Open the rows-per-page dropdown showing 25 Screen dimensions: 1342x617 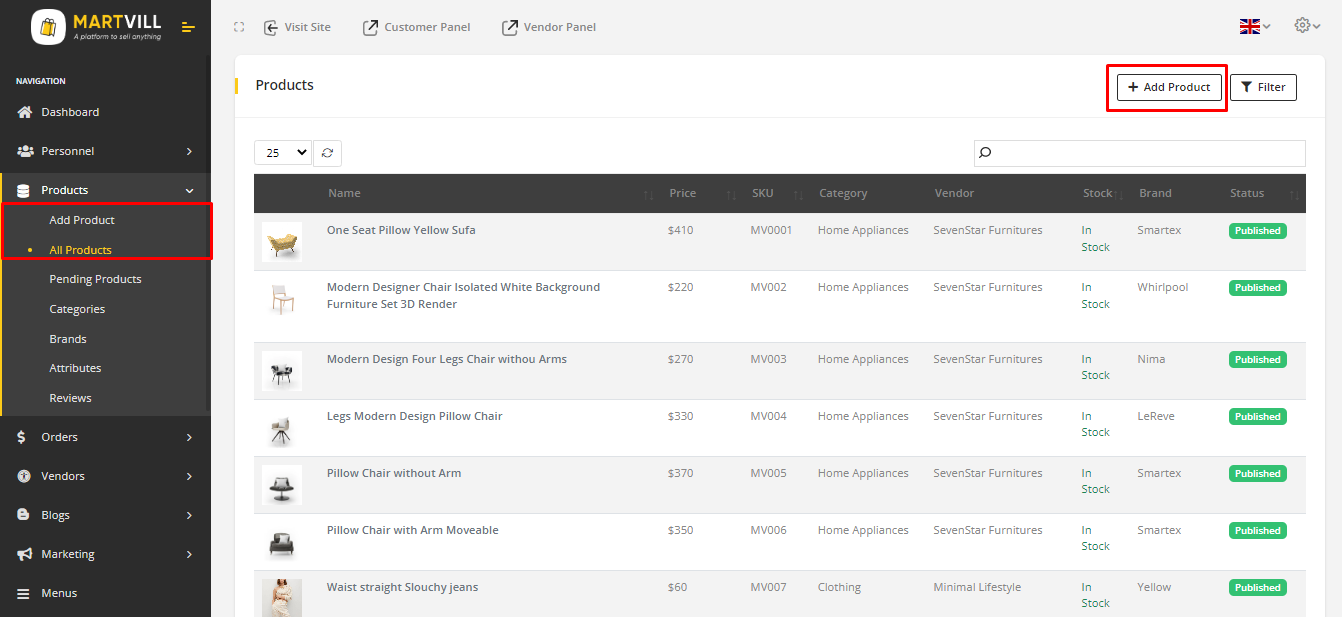click(x=283, y=153)
